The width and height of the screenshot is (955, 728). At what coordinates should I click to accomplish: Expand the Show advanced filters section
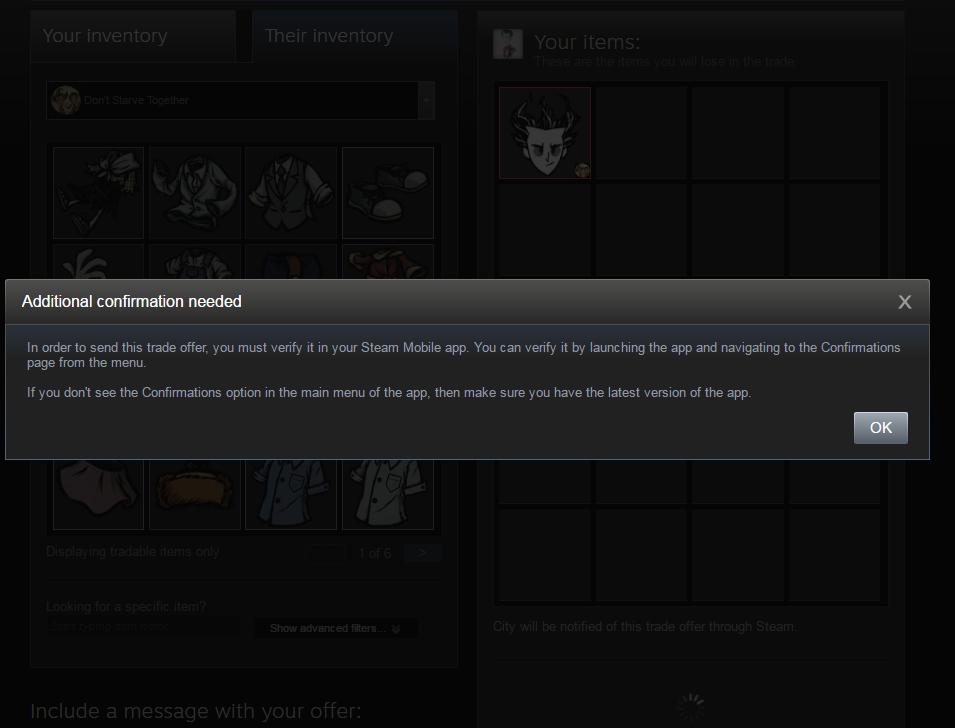pos(336,628)
